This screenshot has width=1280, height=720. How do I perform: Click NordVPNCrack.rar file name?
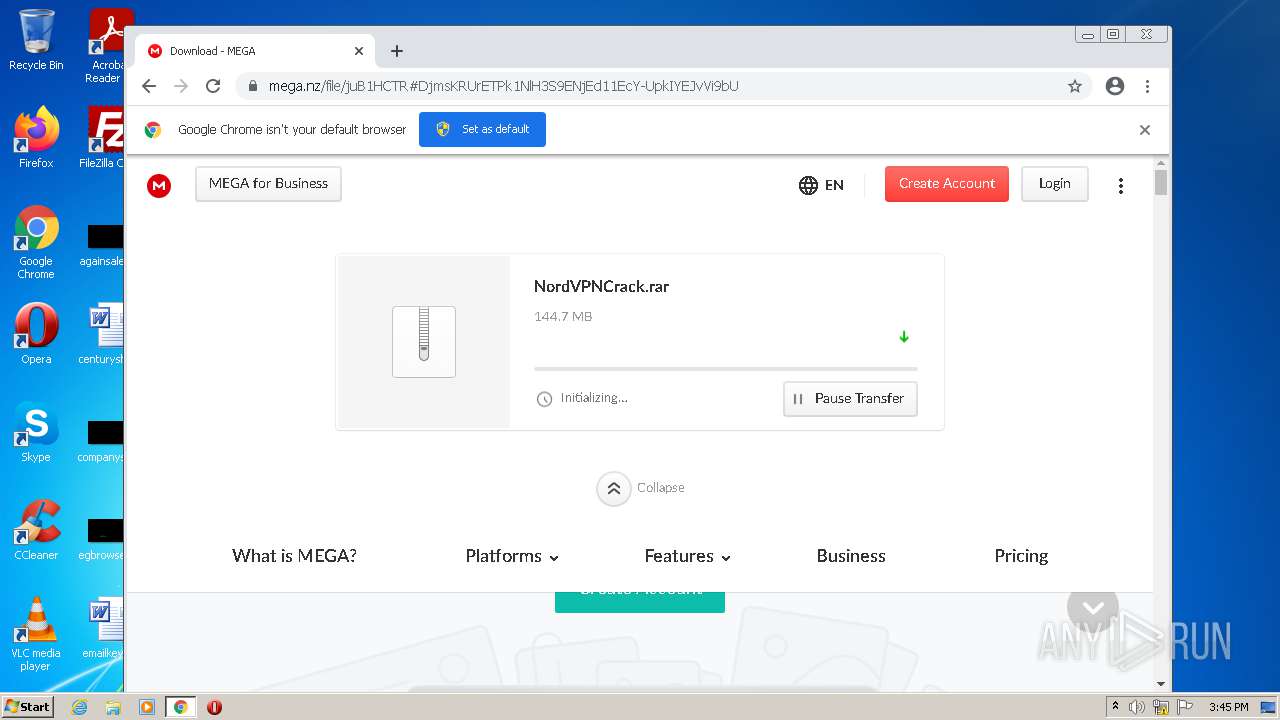pos(601,286)
